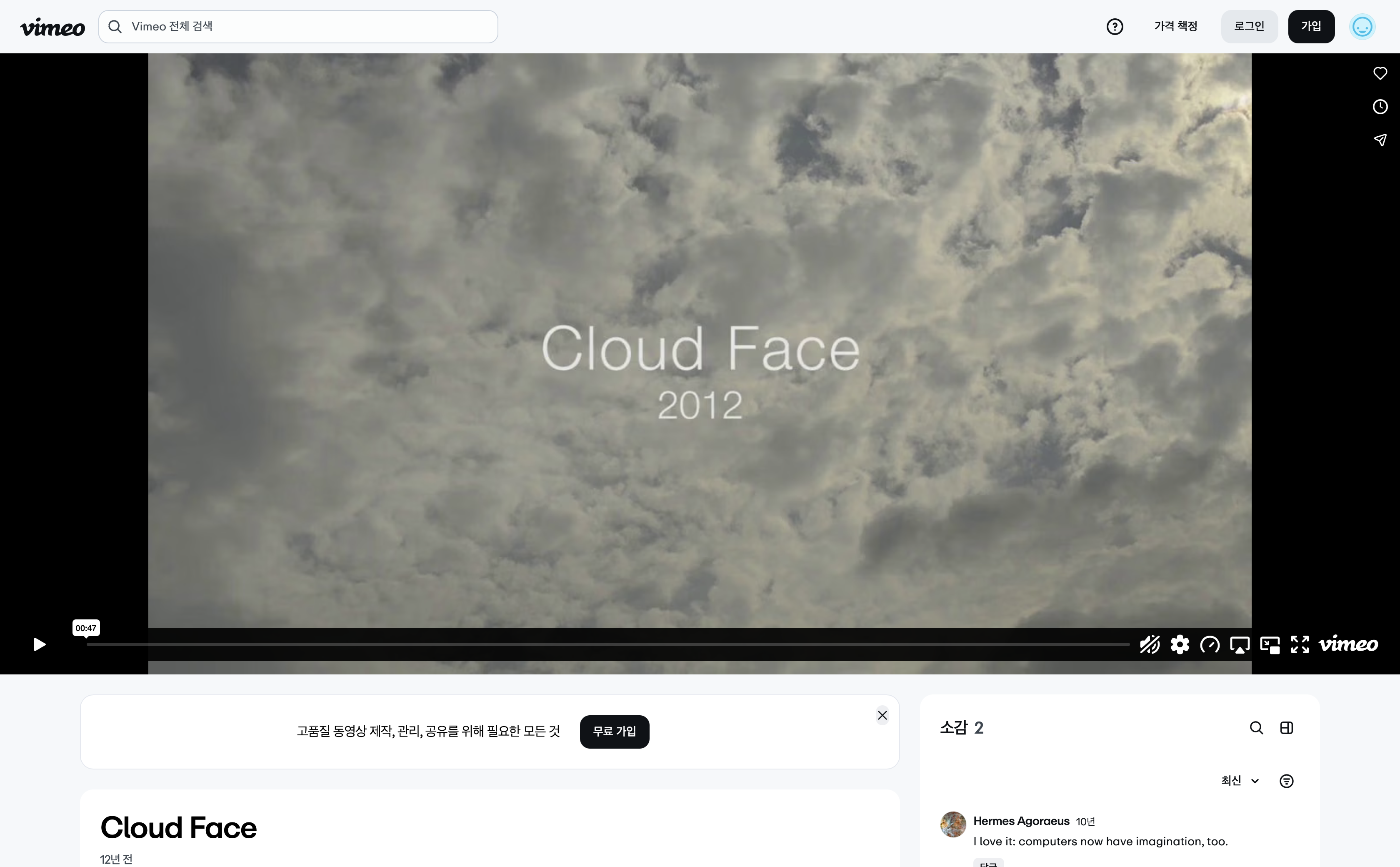Image resolution: width=1400 pixels, height=867 pixels.
Task: Seek on the video progress bar
Action: point(607,644)
